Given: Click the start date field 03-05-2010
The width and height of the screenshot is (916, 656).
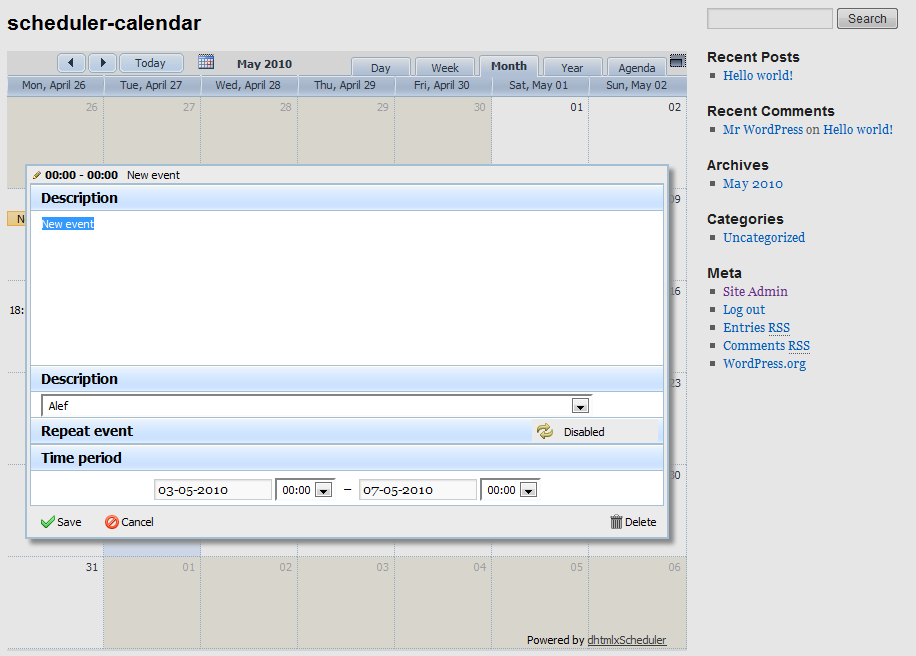Looking at the screenshot, I should point(212,490).
